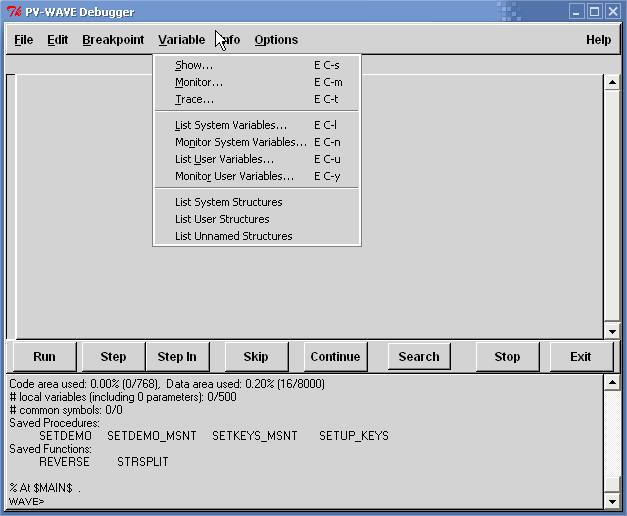Image resolution: width=627 pixels, height=516 pixels.
Task: Click the SETDEMO_MSNT procedure name
Action: pyautogui.click(x=152, y=436)
